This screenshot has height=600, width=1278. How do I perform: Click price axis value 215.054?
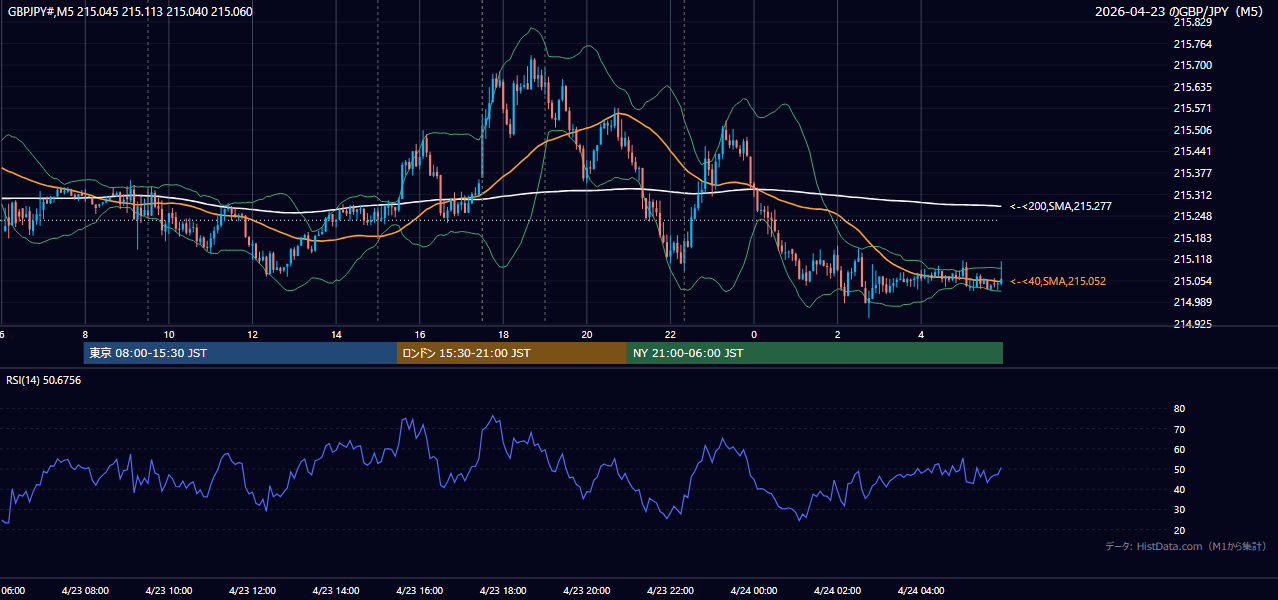coord(1192,281)
